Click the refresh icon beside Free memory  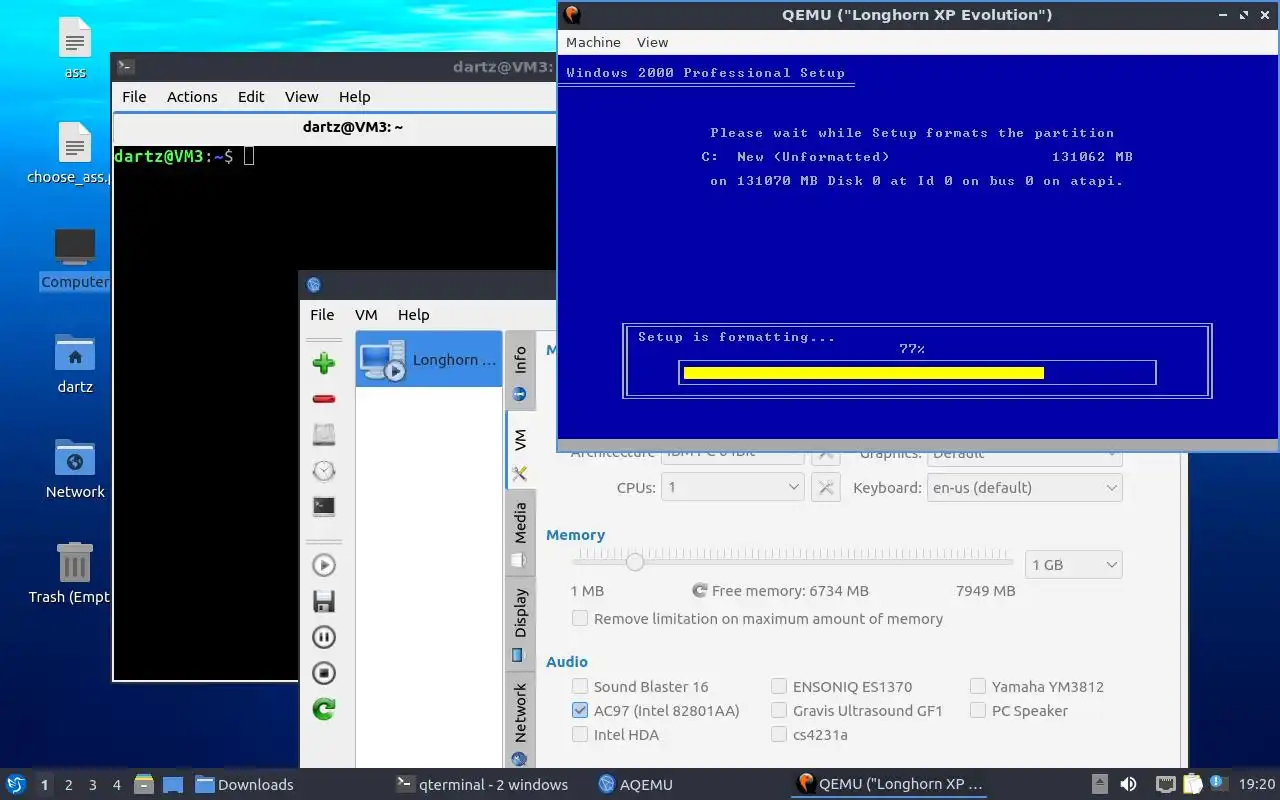point(700,591)
